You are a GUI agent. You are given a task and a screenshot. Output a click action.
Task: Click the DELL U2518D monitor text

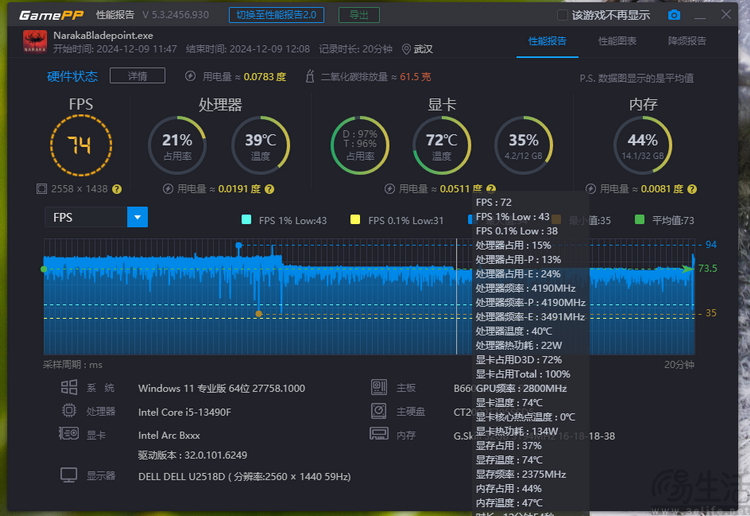(x=244, y=476)
